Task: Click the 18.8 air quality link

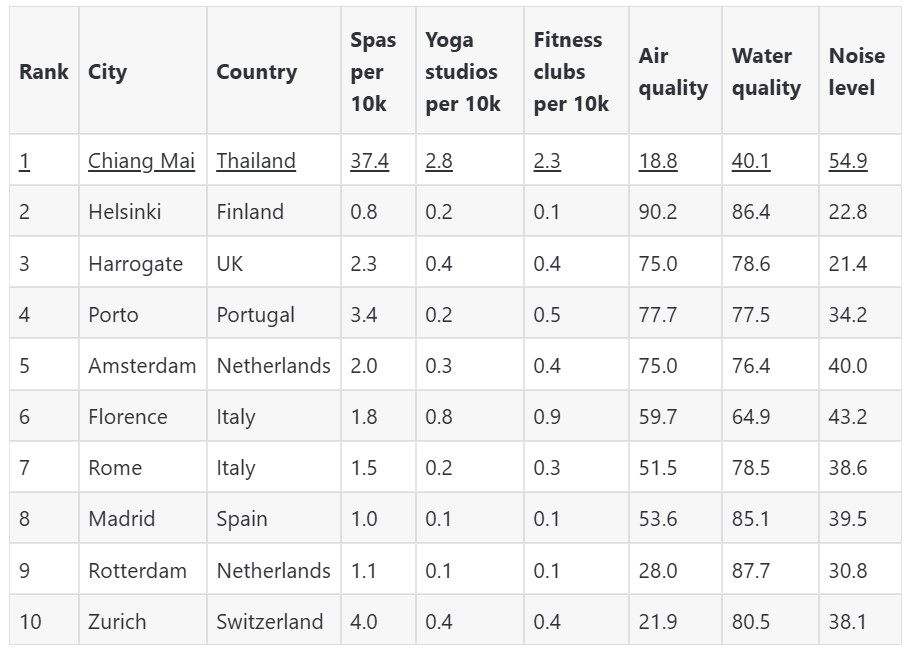Action: point(657,161)
